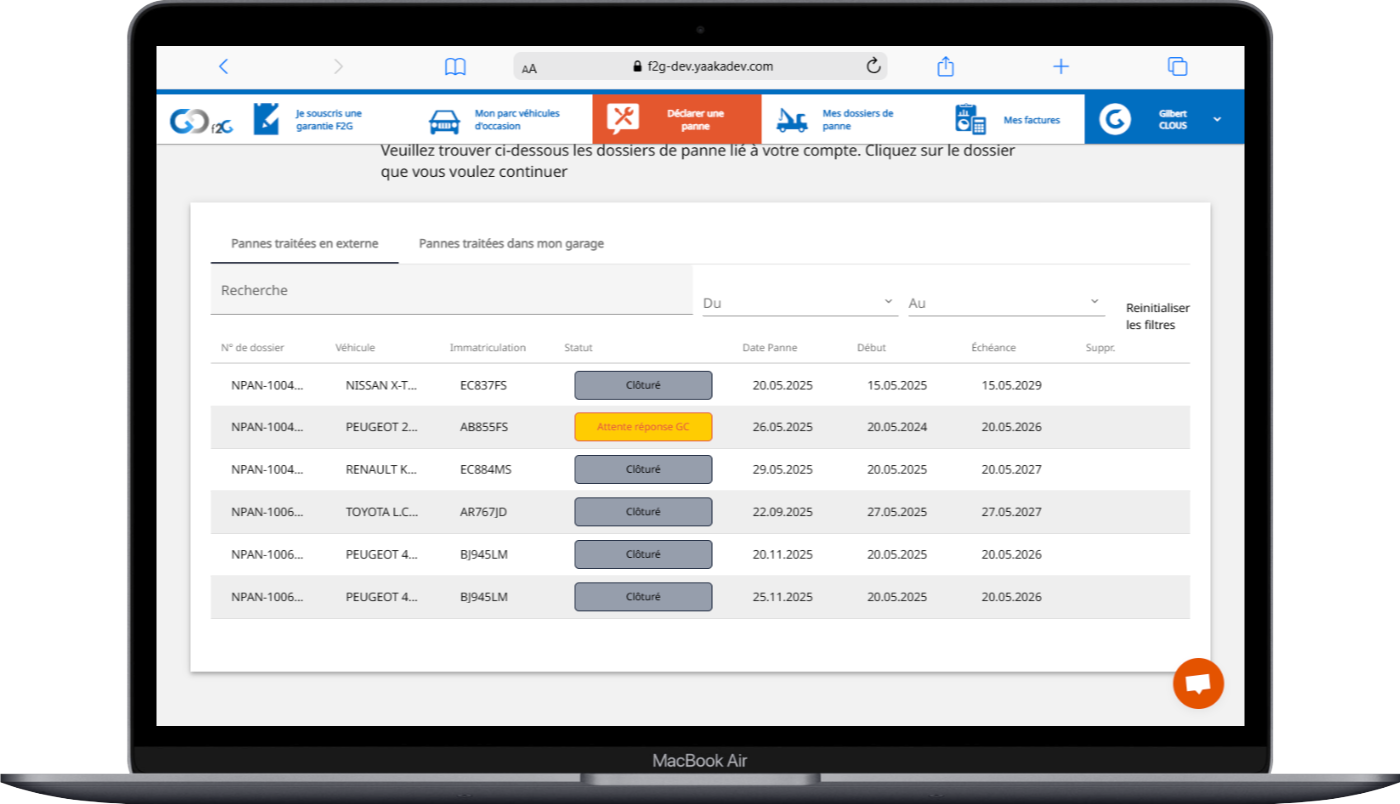Show the Safari tab overview icon
The image size is (1400, 804).
click(x=1177, y=67)
